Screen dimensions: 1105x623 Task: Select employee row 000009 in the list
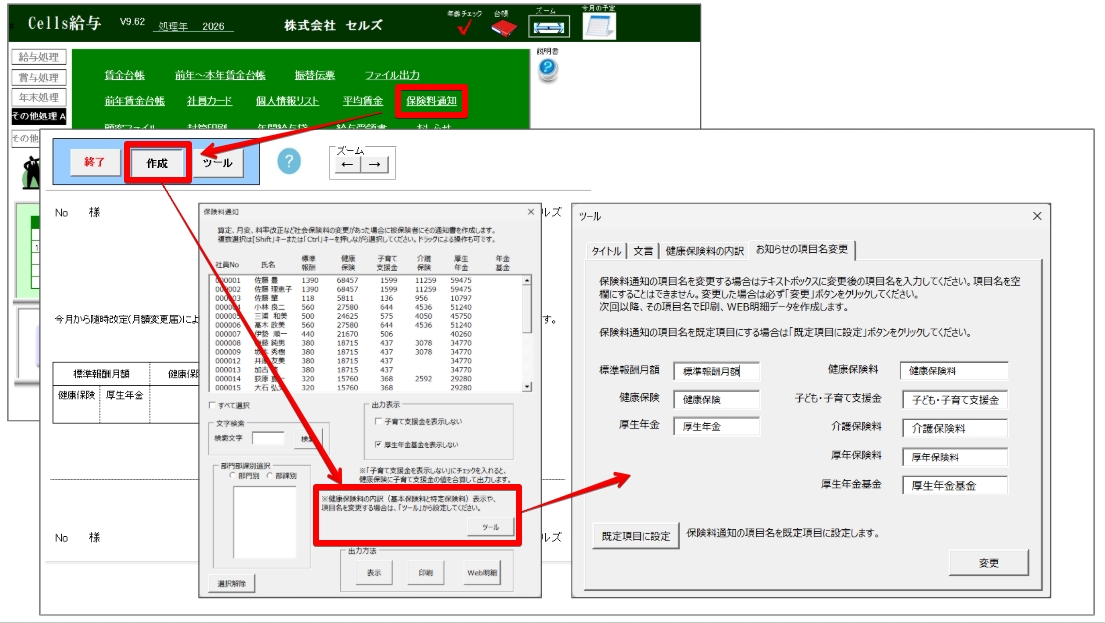[366, 352]
